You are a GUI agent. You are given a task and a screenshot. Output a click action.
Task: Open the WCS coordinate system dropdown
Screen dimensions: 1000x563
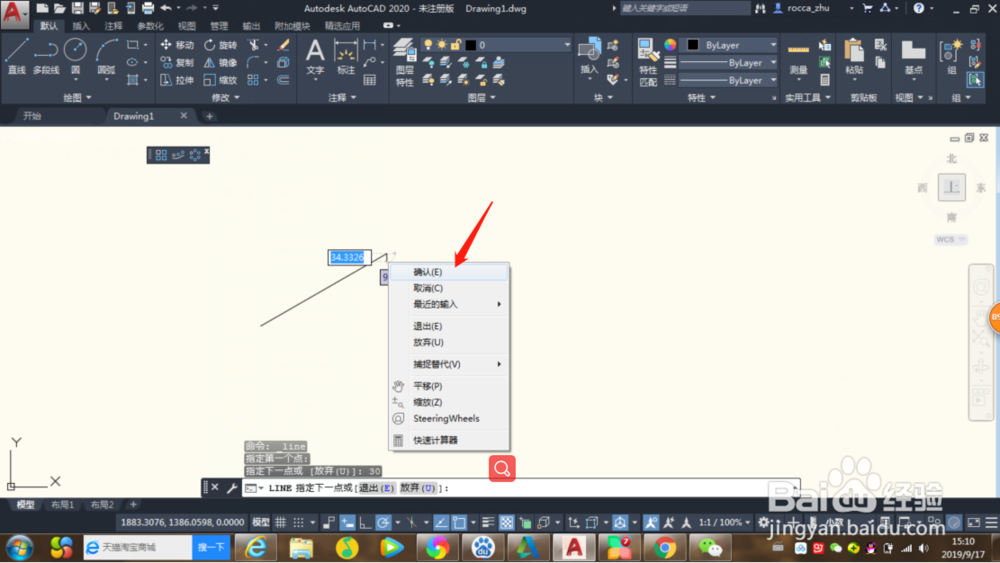pyautogui.click(x=951, y=239)
